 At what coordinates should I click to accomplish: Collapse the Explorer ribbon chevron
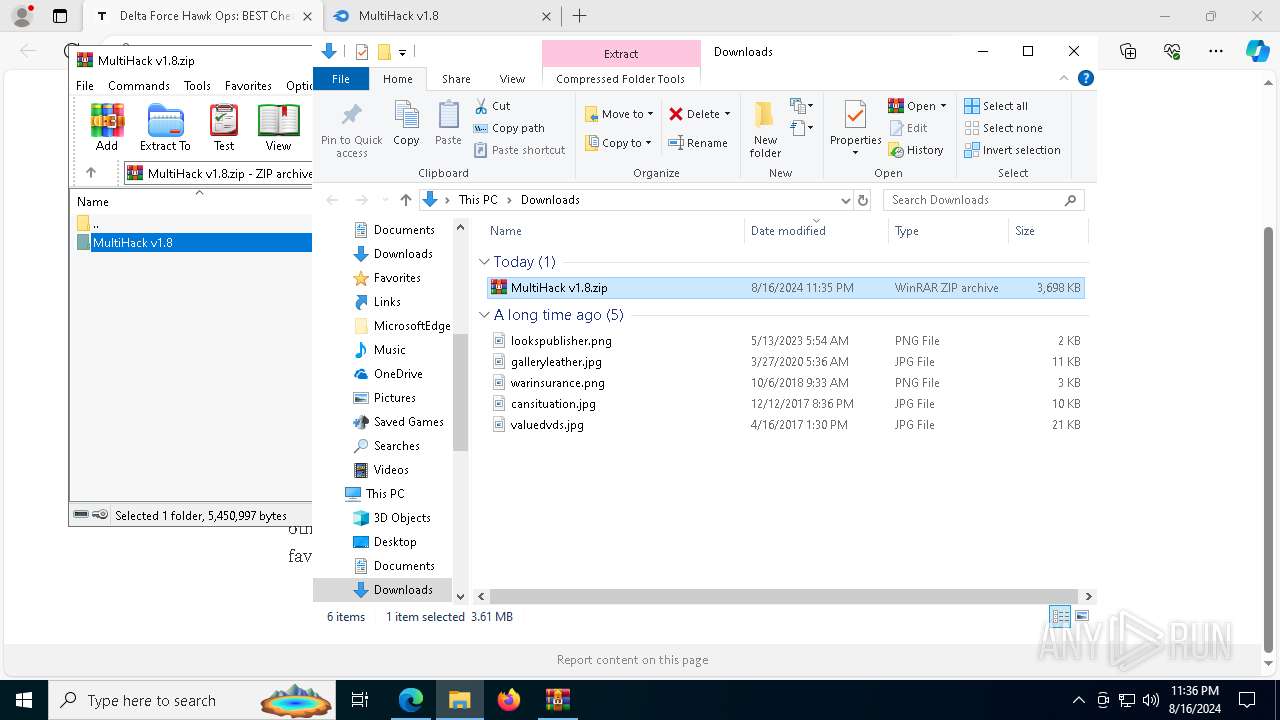[1064, 78]
